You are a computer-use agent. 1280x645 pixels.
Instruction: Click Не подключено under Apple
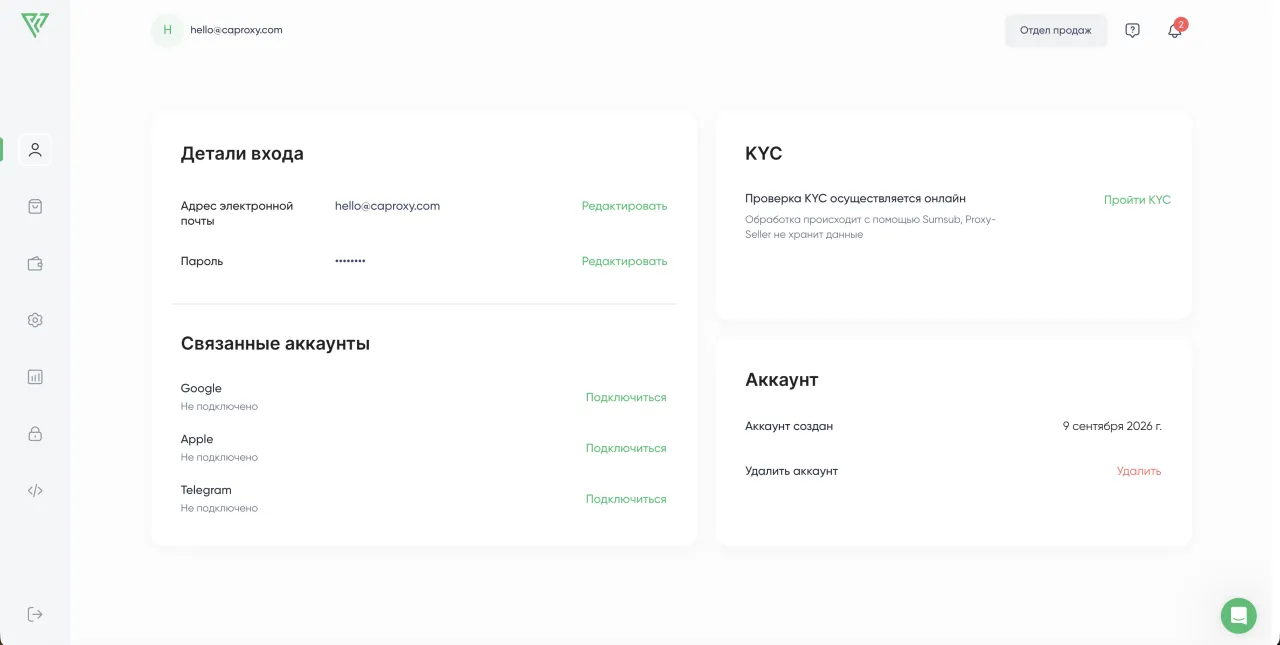point(219,458)
